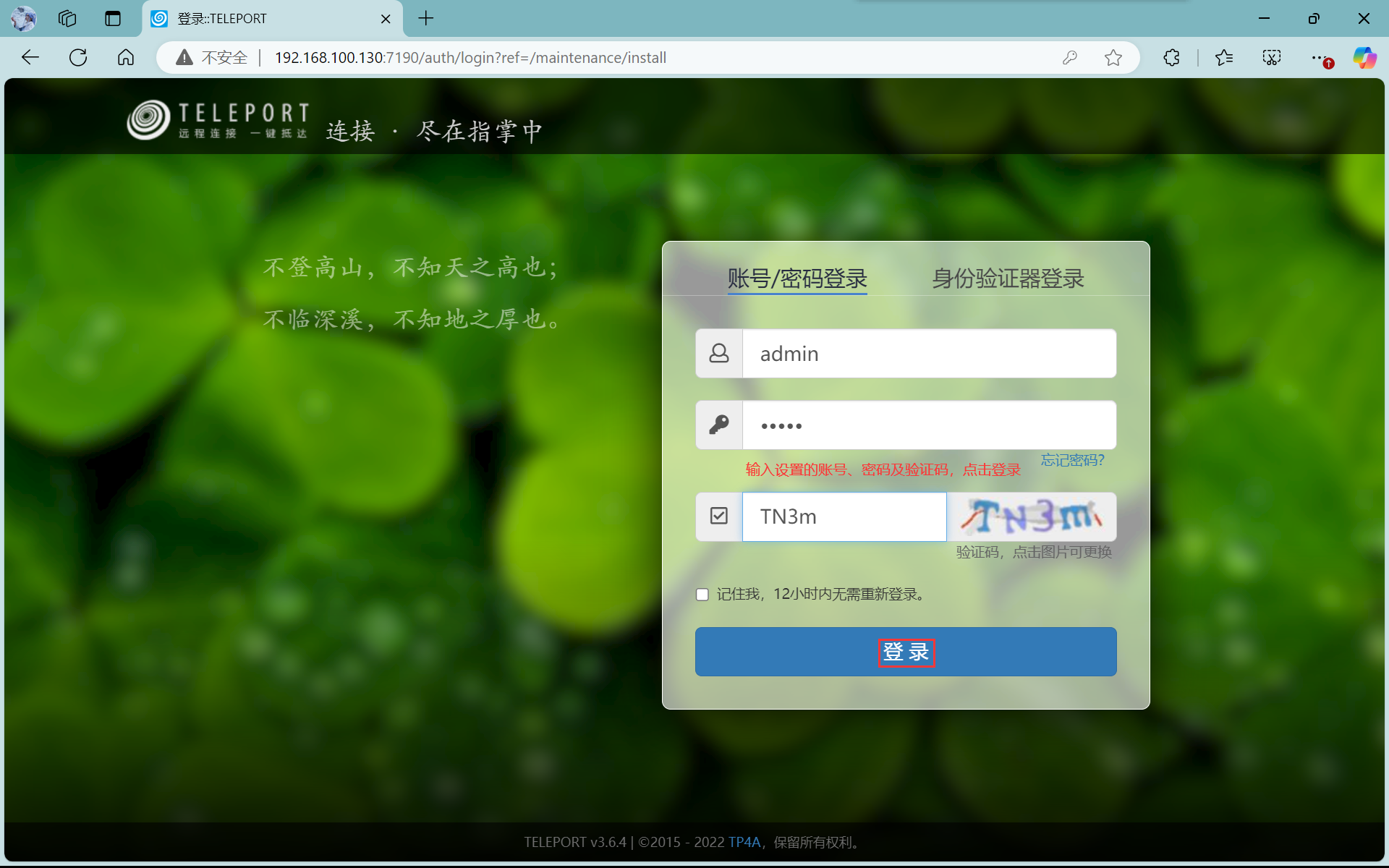This screenshot has width=1389, height=868.
Task: Click the checkmark icon beside captcha field
Action: click(719, 516)
